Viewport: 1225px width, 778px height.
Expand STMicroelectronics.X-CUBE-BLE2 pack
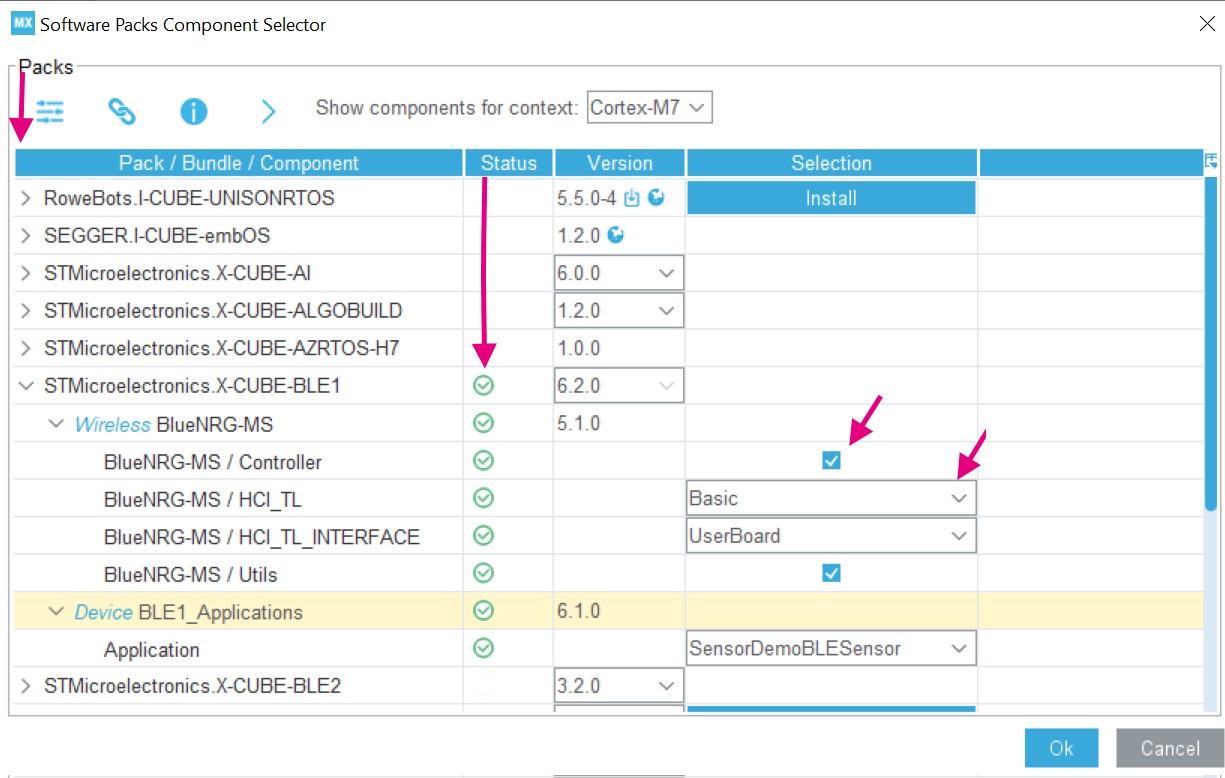(x=26, y=686)
